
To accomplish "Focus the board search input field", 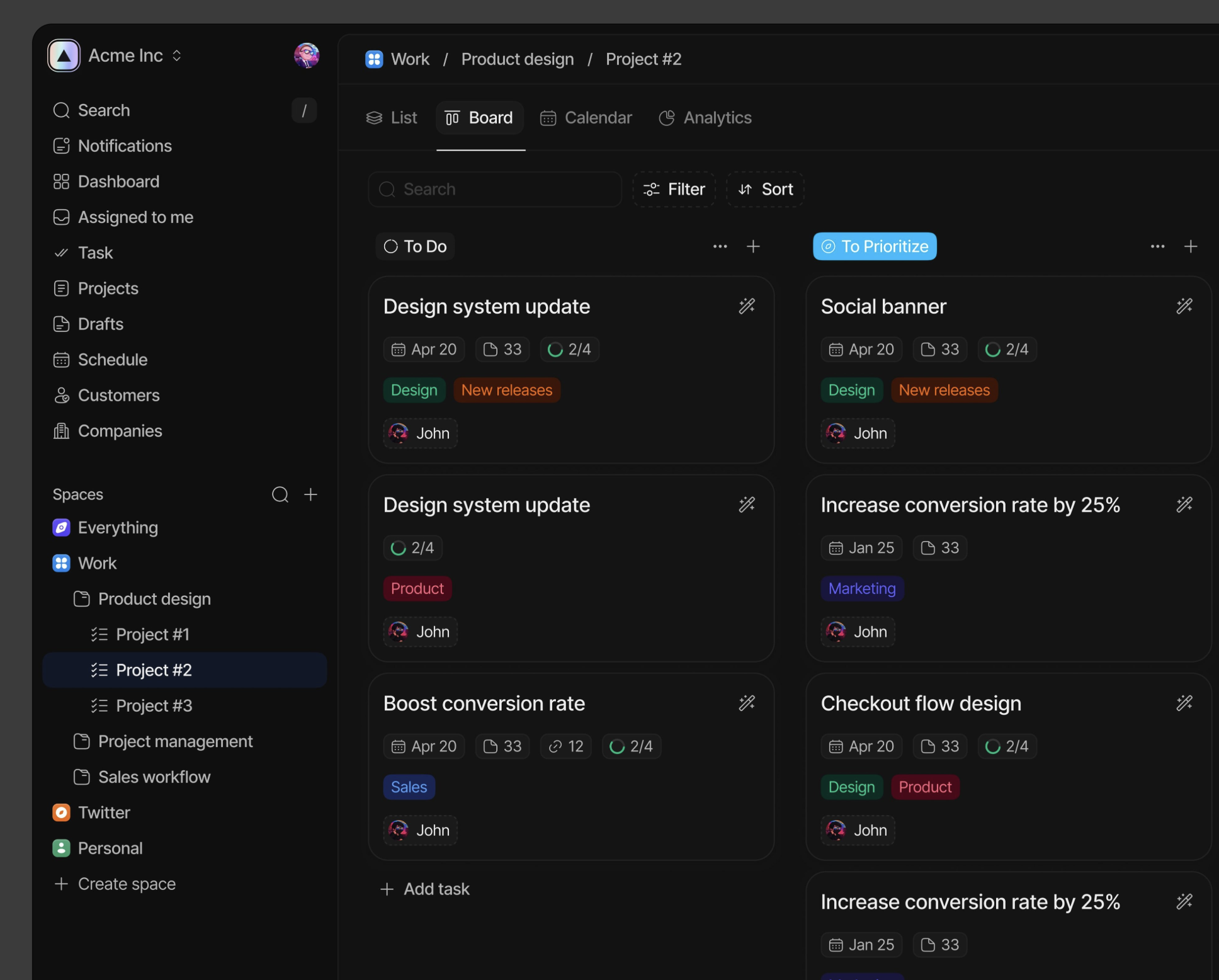I will (495, 190).
